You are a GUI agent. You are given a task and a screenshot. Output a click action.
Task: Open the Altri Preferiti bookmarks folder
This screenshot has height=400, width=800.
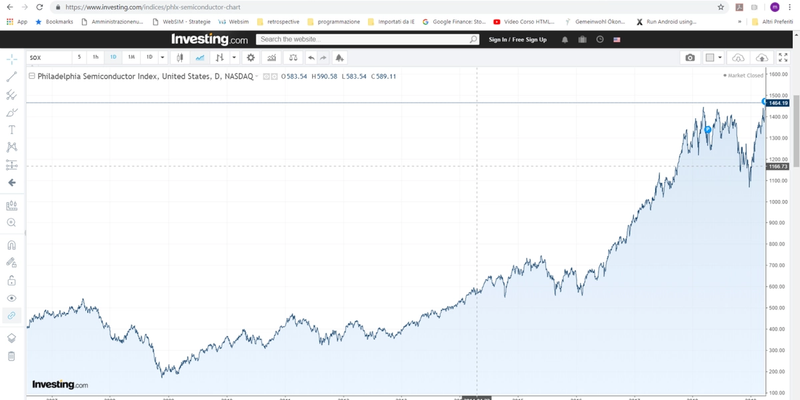772,22
